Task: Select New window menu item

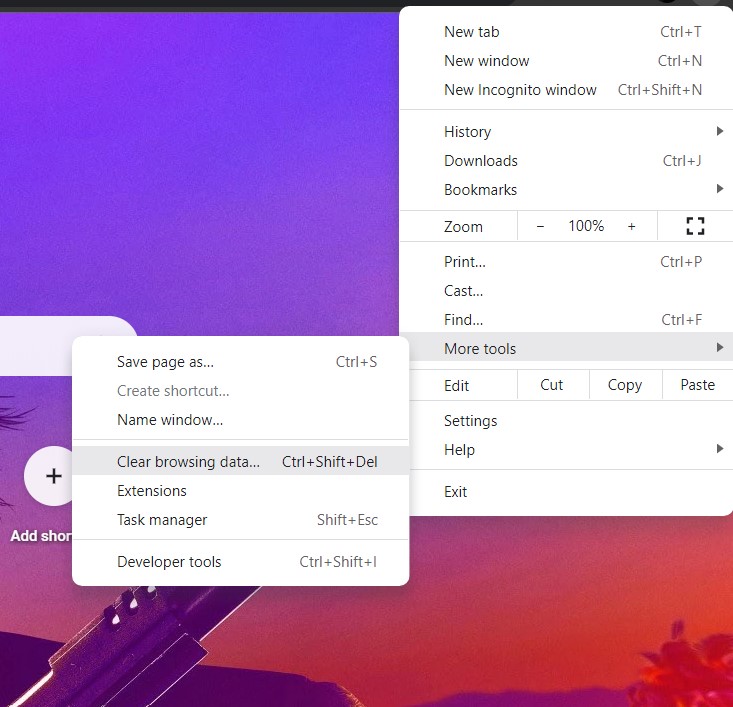Action: pyautogui.click(x=567, y=61)
